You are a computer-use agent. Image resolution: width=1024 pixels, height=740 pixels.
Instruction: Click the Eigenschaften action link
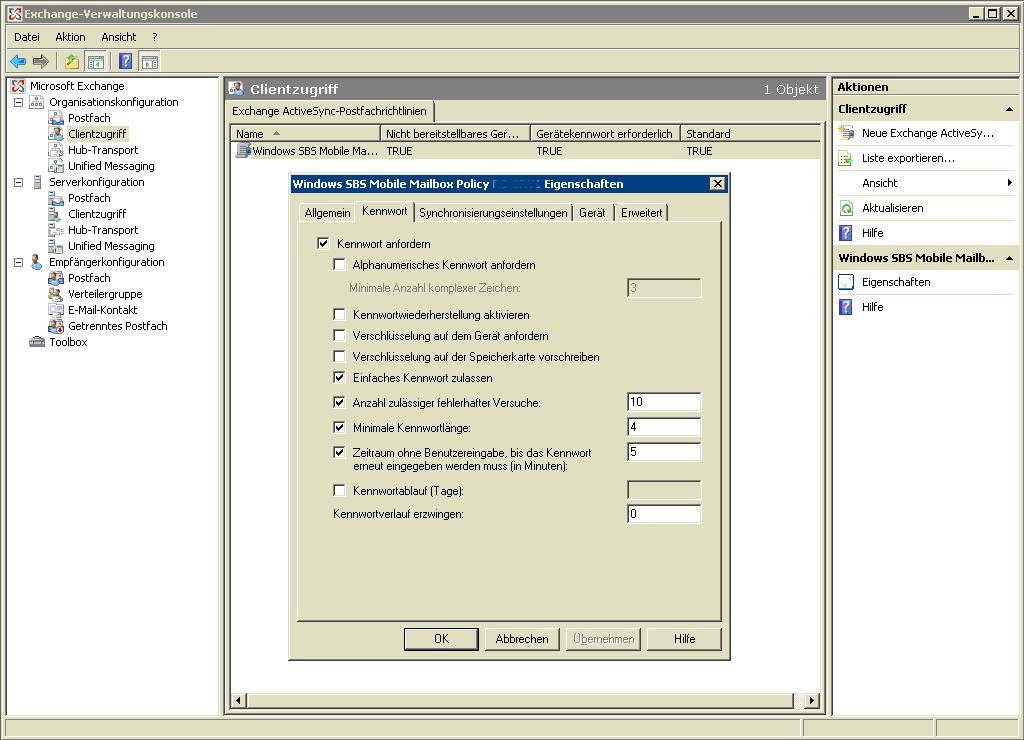click(896, 282)
